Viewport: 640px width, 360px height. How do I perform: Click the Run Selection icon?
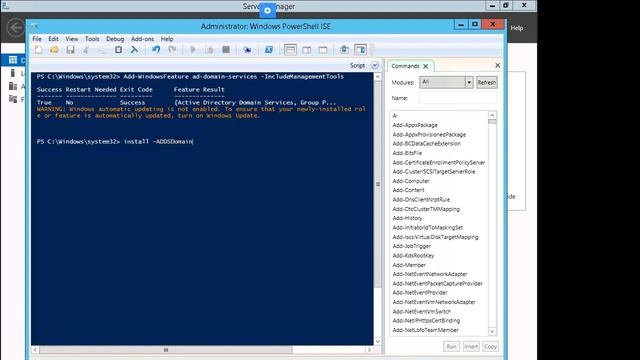209,50
